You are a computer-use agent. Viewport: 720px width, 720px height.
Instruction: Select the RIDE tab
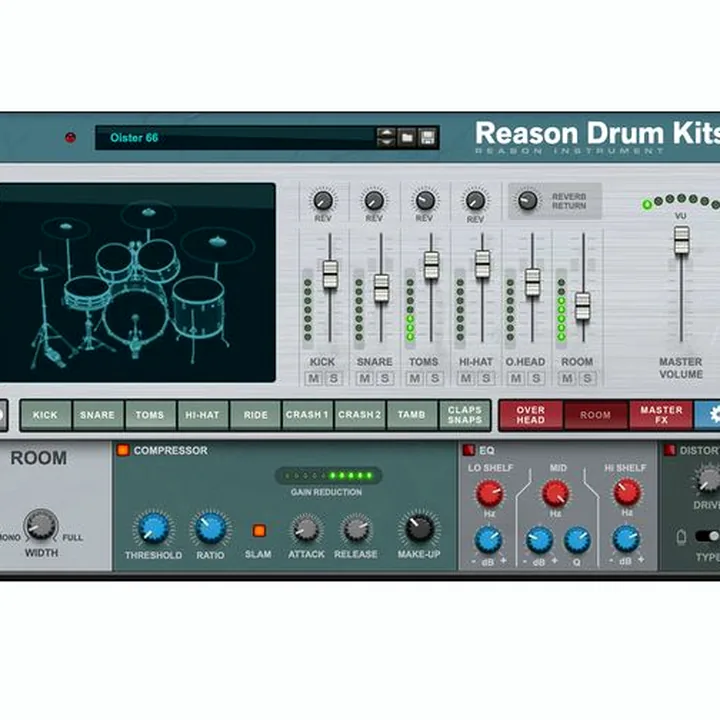pyautogui.click(x=255, y=415)
